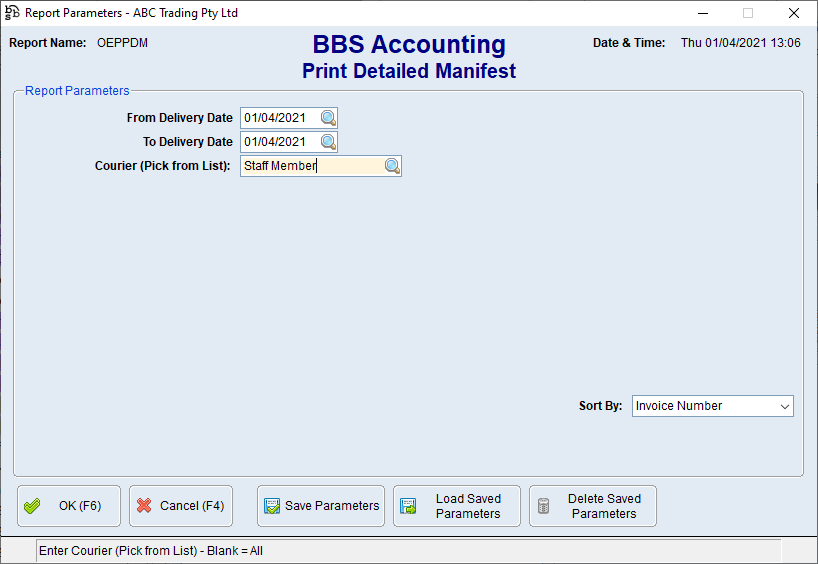Click the Save Parameters button
Viewport: 818px width, 564px height.
point(321,506)
